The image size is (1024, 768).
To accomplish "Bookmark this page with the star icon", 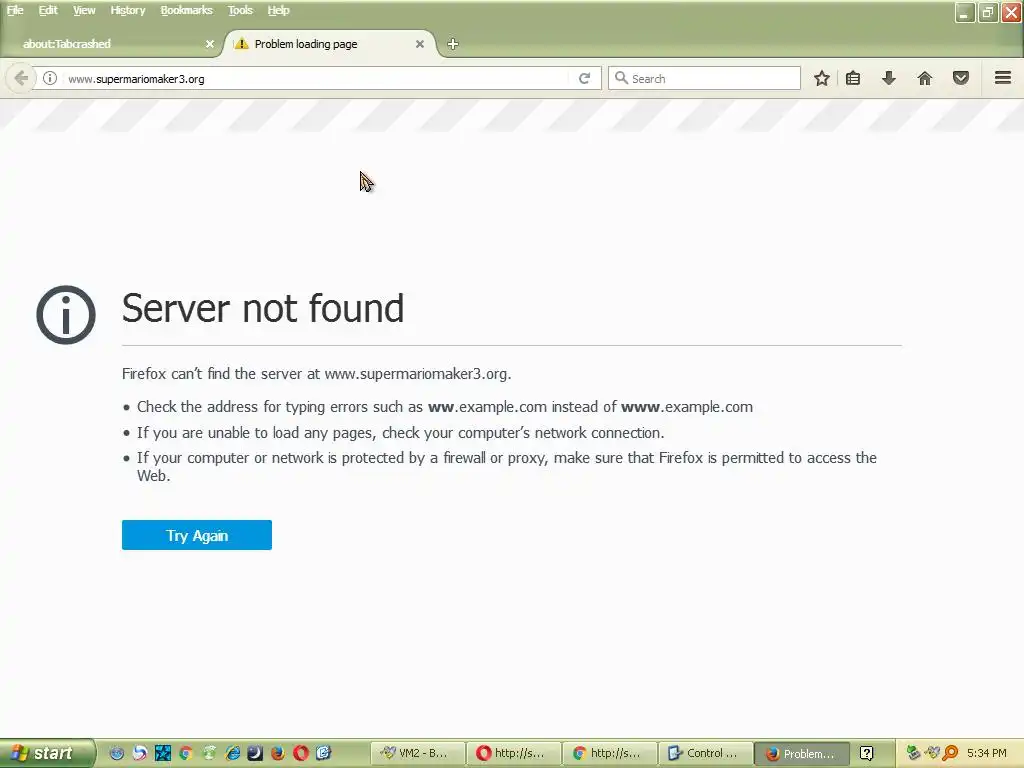I will (x=822, y=78).
